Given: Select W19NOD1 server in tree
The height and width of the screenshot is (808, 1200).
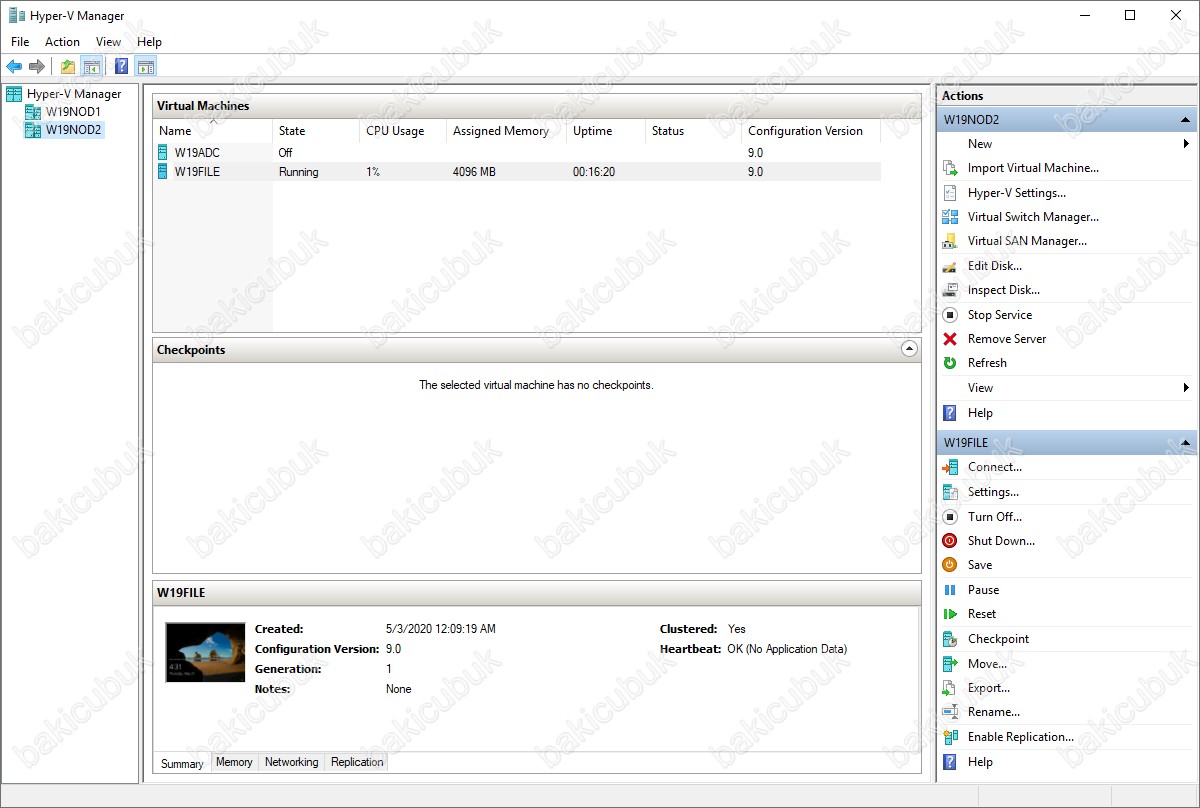Looking at the screenshot, I should pos(73,112).
